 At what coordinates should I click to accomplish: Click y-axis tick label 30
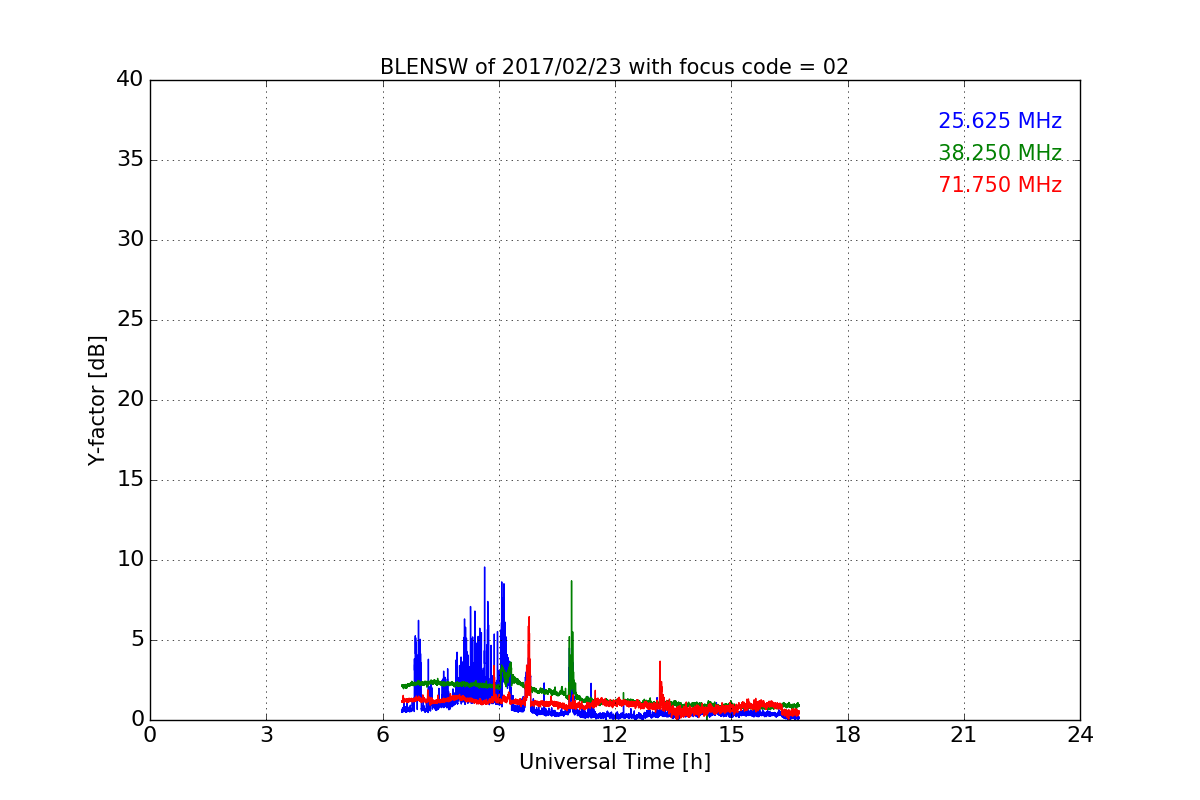point(129,240)
